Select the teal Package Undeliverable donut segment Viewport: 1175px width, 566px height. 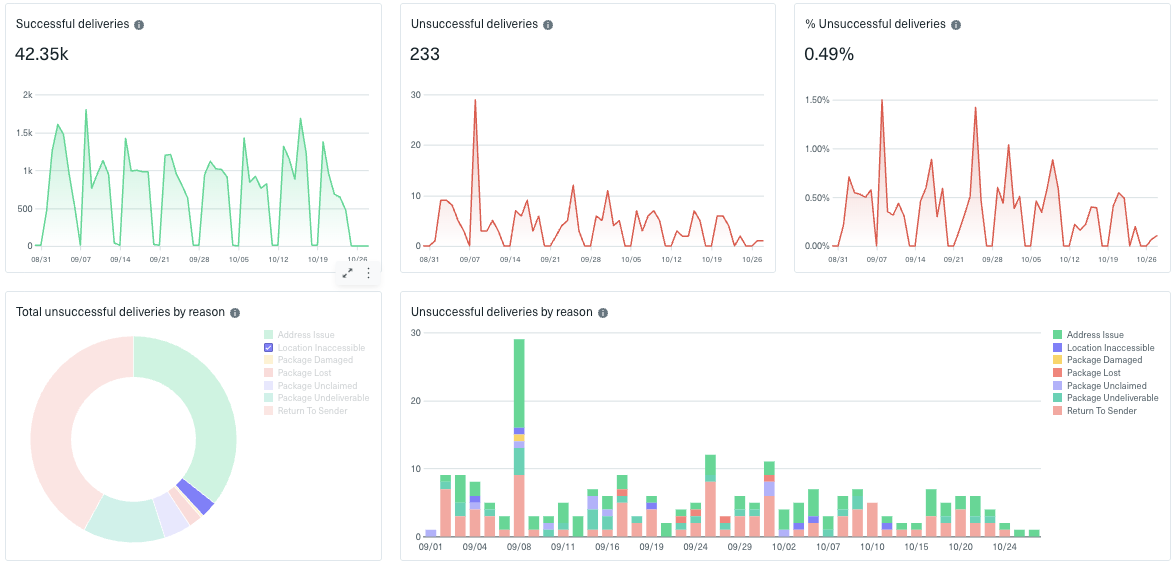pyautogui.click(x=127, y=519)
